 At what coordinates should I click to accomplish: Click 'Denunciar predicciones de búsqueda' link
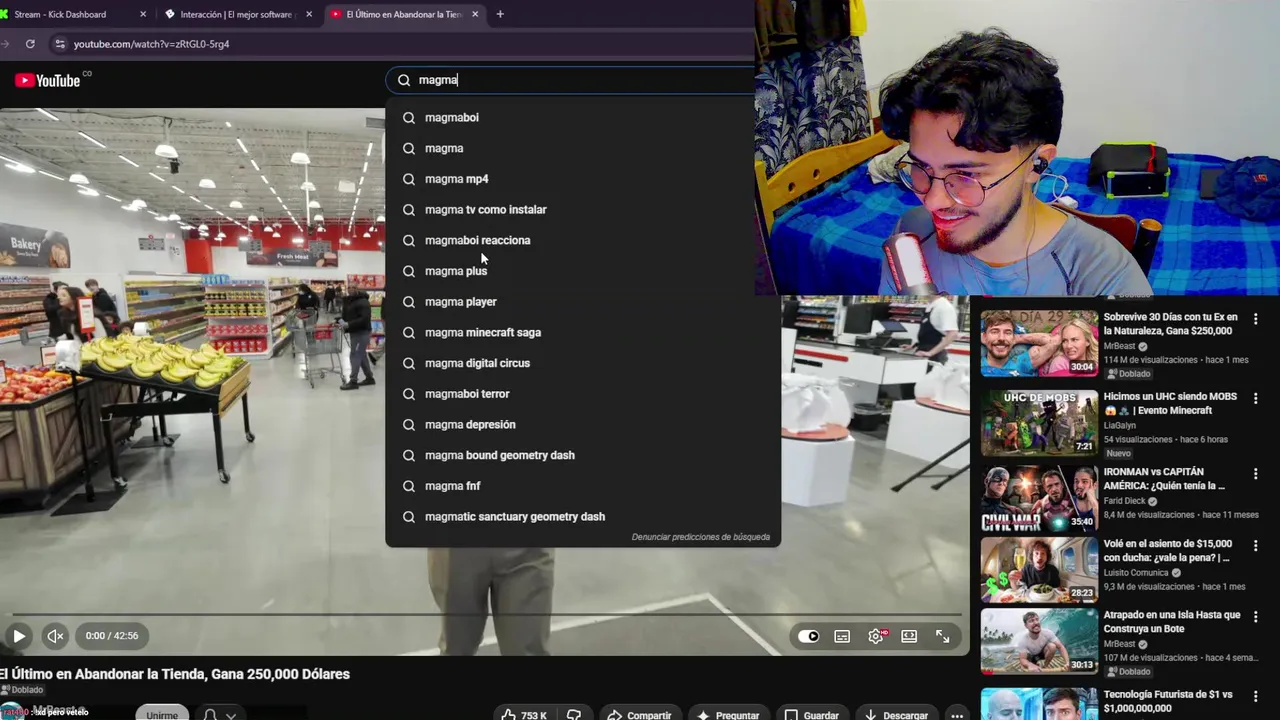(x=700, y=537)
